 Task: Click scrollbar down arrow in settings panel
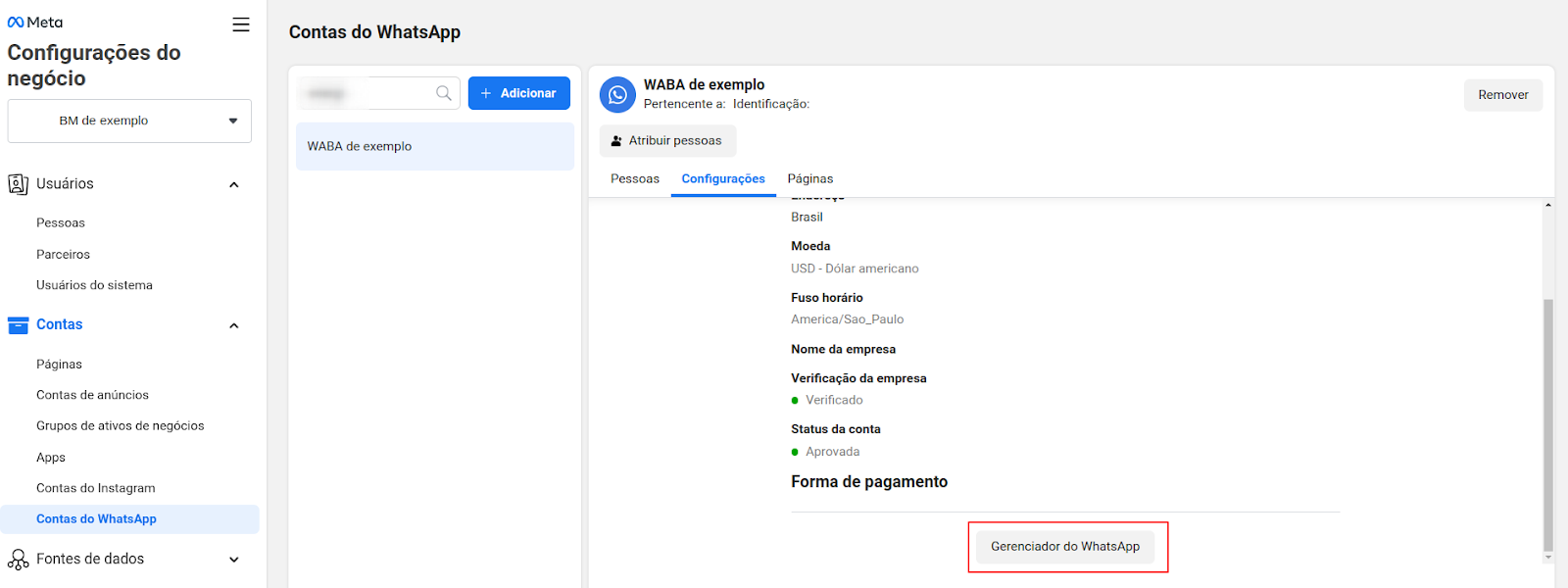(1548, 557)
